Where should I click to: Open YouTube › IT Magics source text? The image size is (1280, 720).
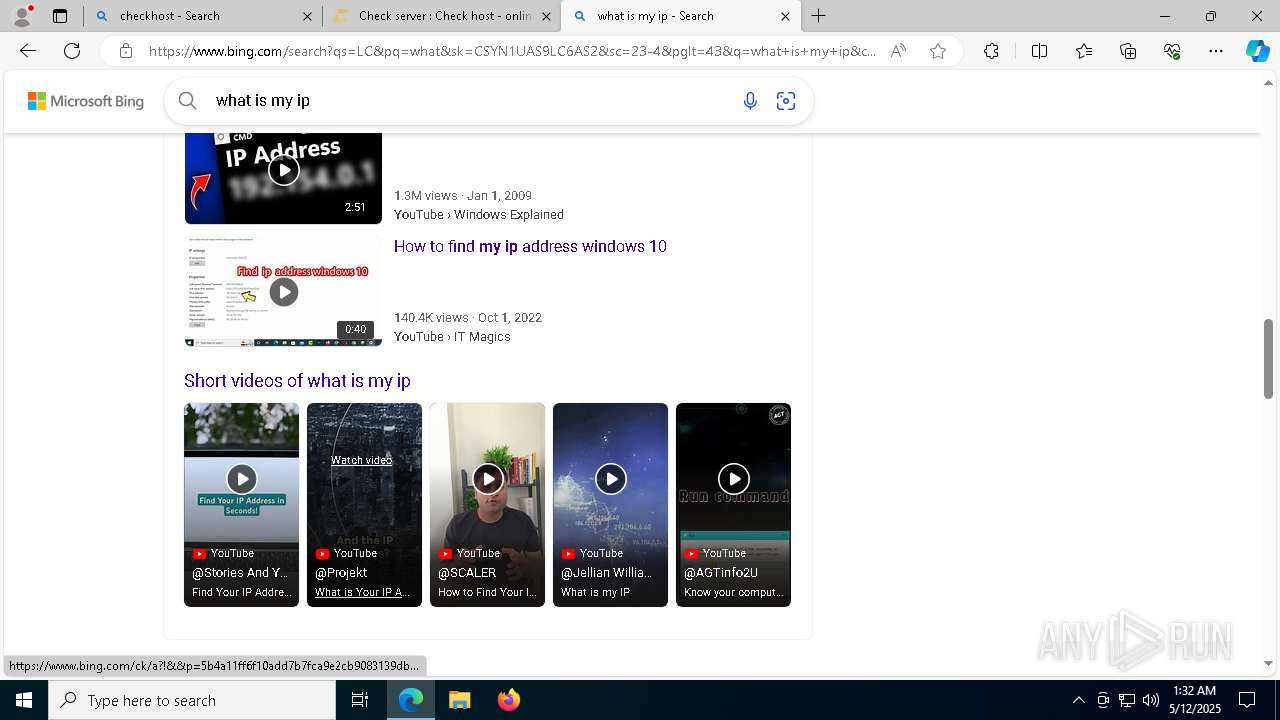coord(452,336)
